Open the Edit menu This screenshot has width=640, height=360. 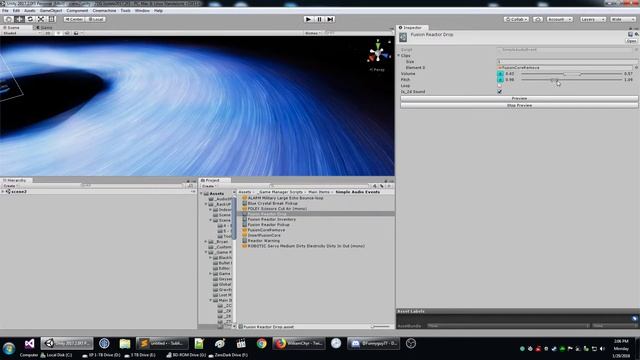pyautogui.click(x=16, y=11)
